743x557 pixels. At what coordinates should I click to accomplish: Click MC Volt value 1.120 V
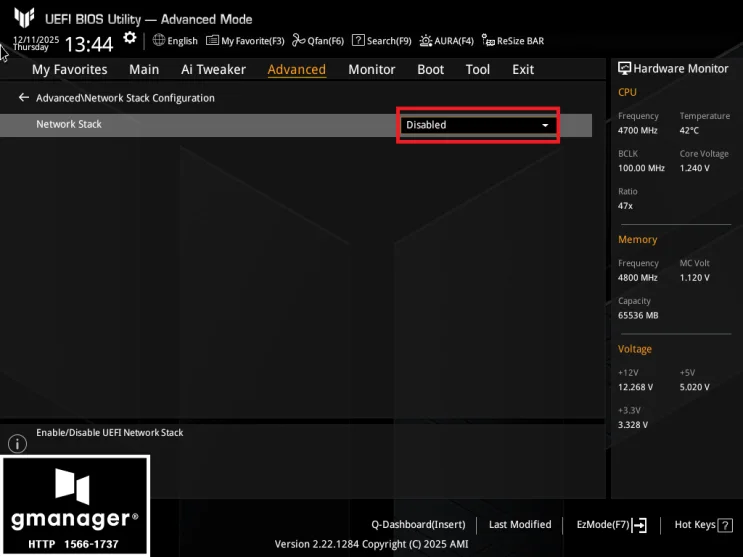click(x=694, y=278)
